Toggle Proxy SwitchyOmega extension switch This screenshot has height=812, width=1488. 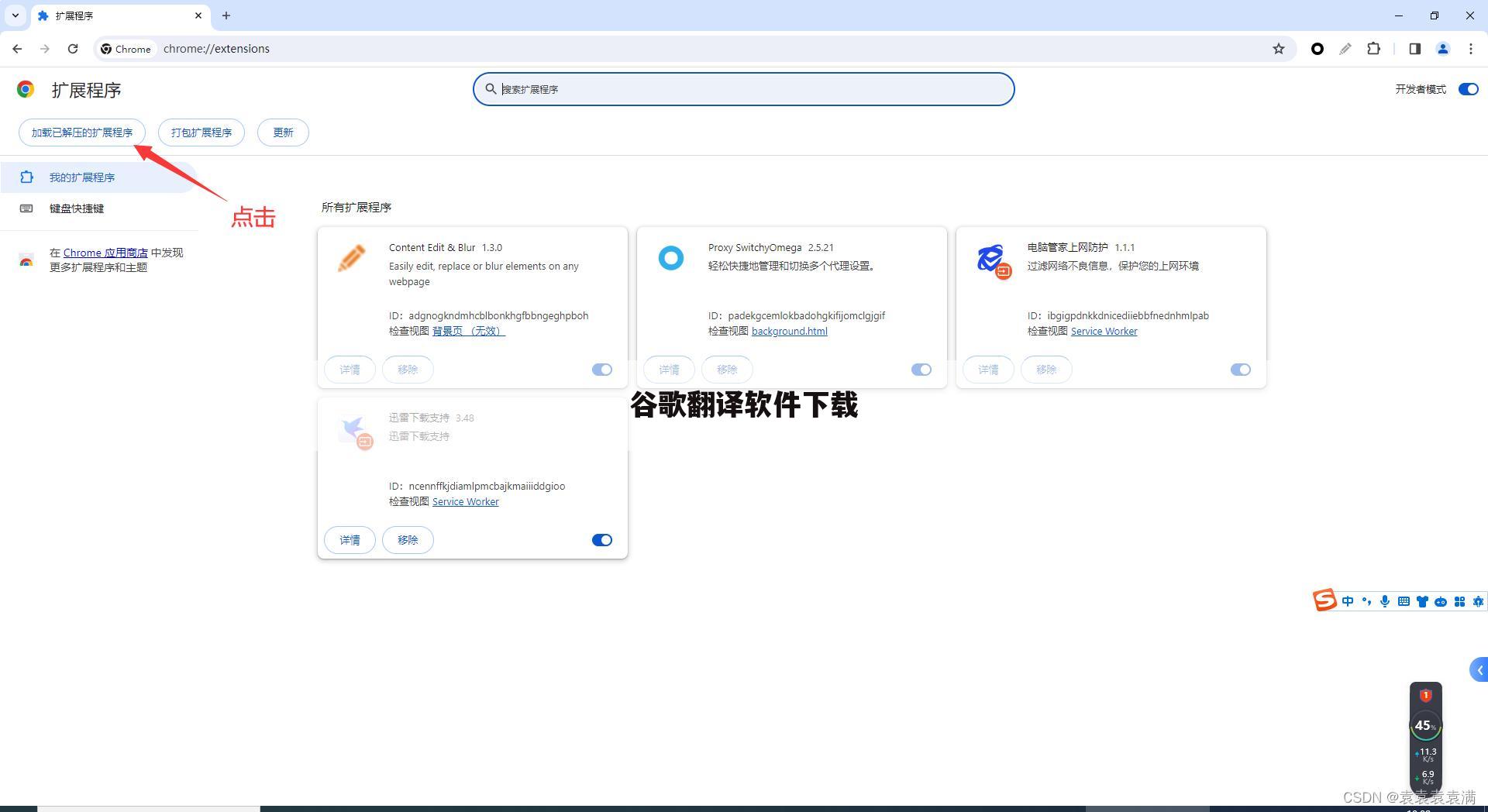(921, 370)
